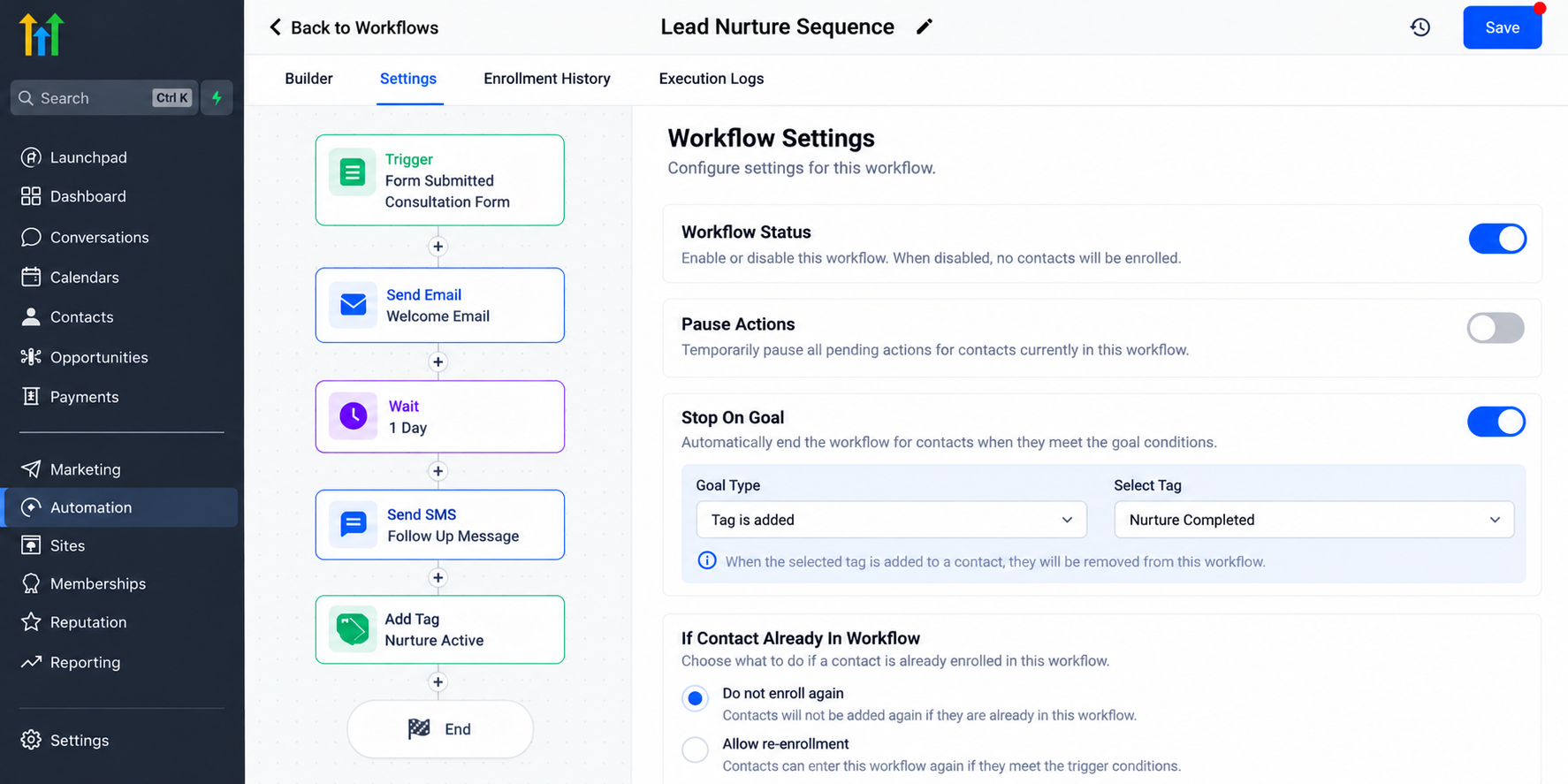Image resolution: width=1568 pixels, height=784 pixels.
Task: Click the End node
Action: pyautogui.click(x=440, y=729)
